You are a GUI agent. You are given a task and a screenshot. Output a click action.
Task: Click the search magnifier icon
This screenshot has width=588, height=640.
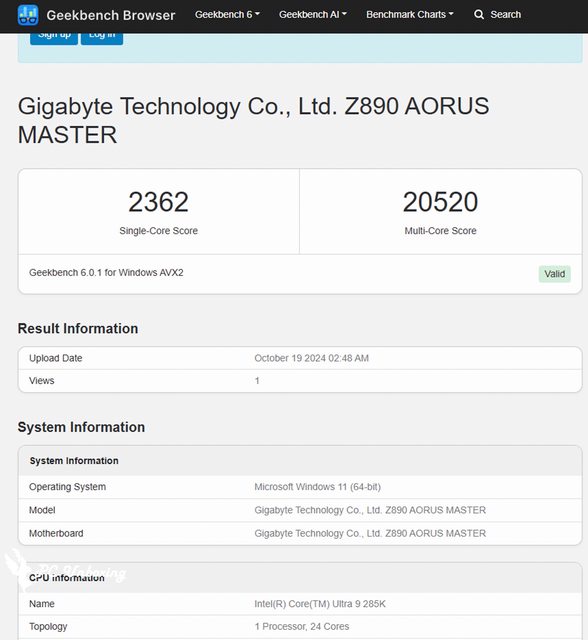(x=479, y=15)
